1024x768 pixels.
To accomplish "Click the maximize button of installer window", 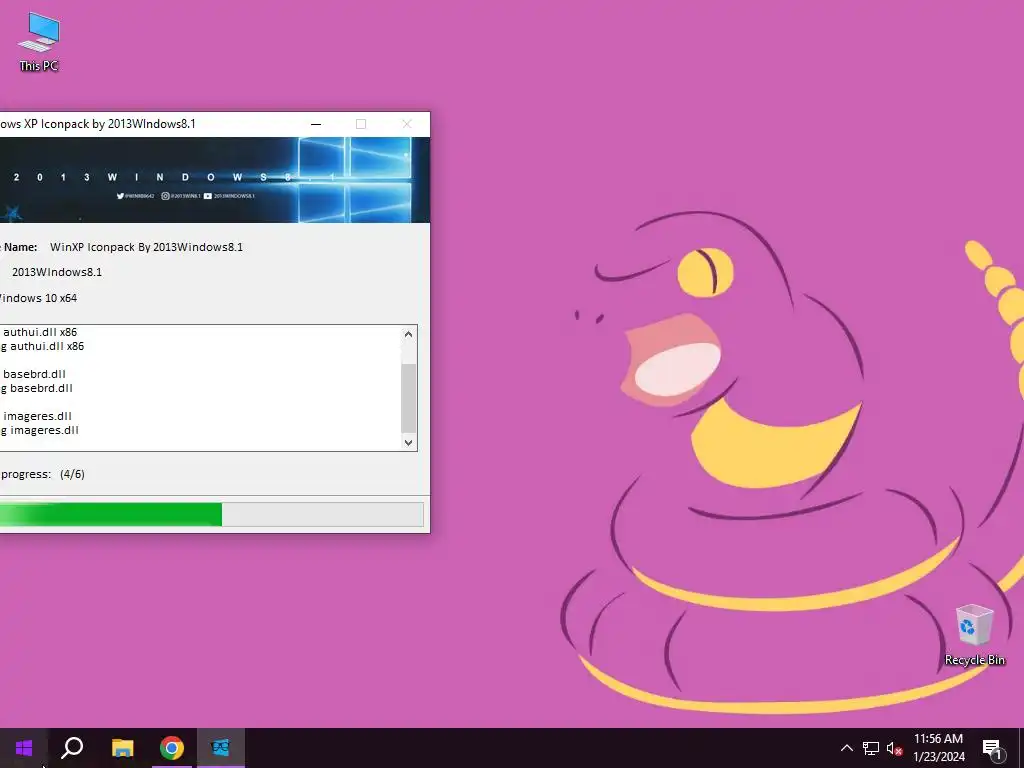I will pos(361,124).
